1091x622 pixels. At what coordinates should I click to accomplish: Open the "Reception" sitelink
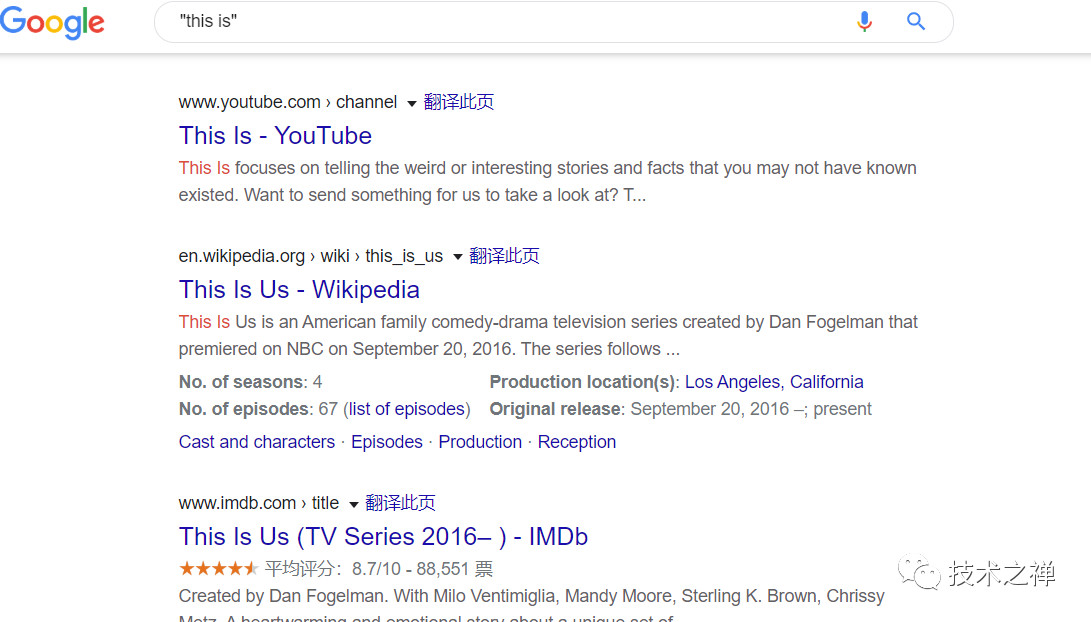pos(577,442)
